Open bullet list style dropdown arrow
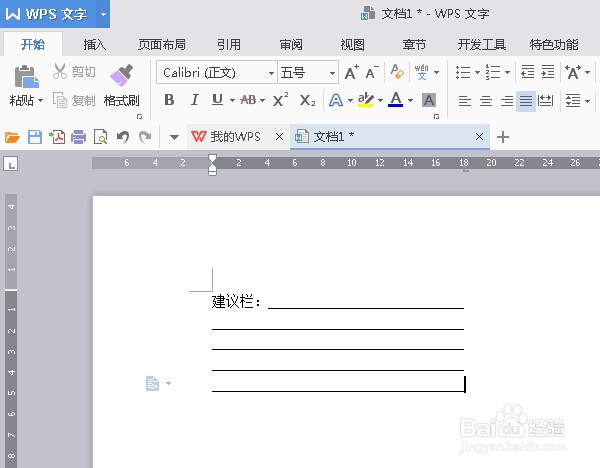The height and width of the screenshot is (468, 600). pos(477,72)
